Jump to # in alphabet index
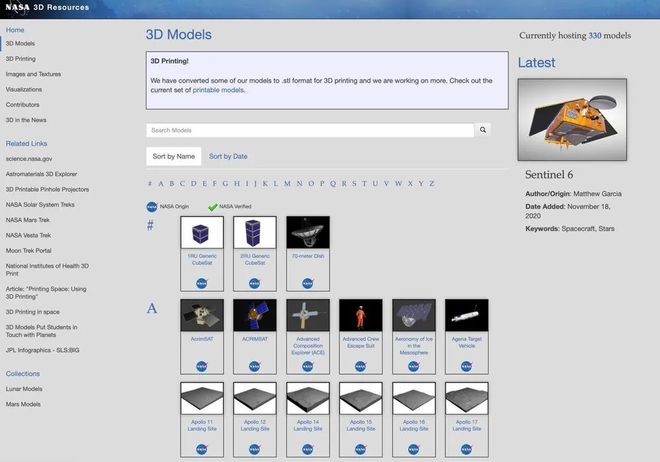The width and height of the screenshot is (660, 462). tap(149, 183)
